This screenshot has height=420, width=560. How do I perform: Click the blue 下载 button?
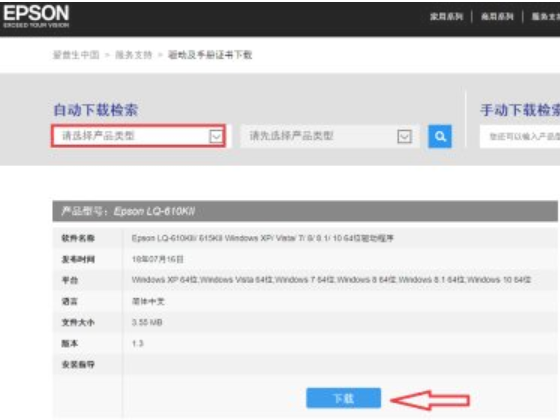(344, 398)
